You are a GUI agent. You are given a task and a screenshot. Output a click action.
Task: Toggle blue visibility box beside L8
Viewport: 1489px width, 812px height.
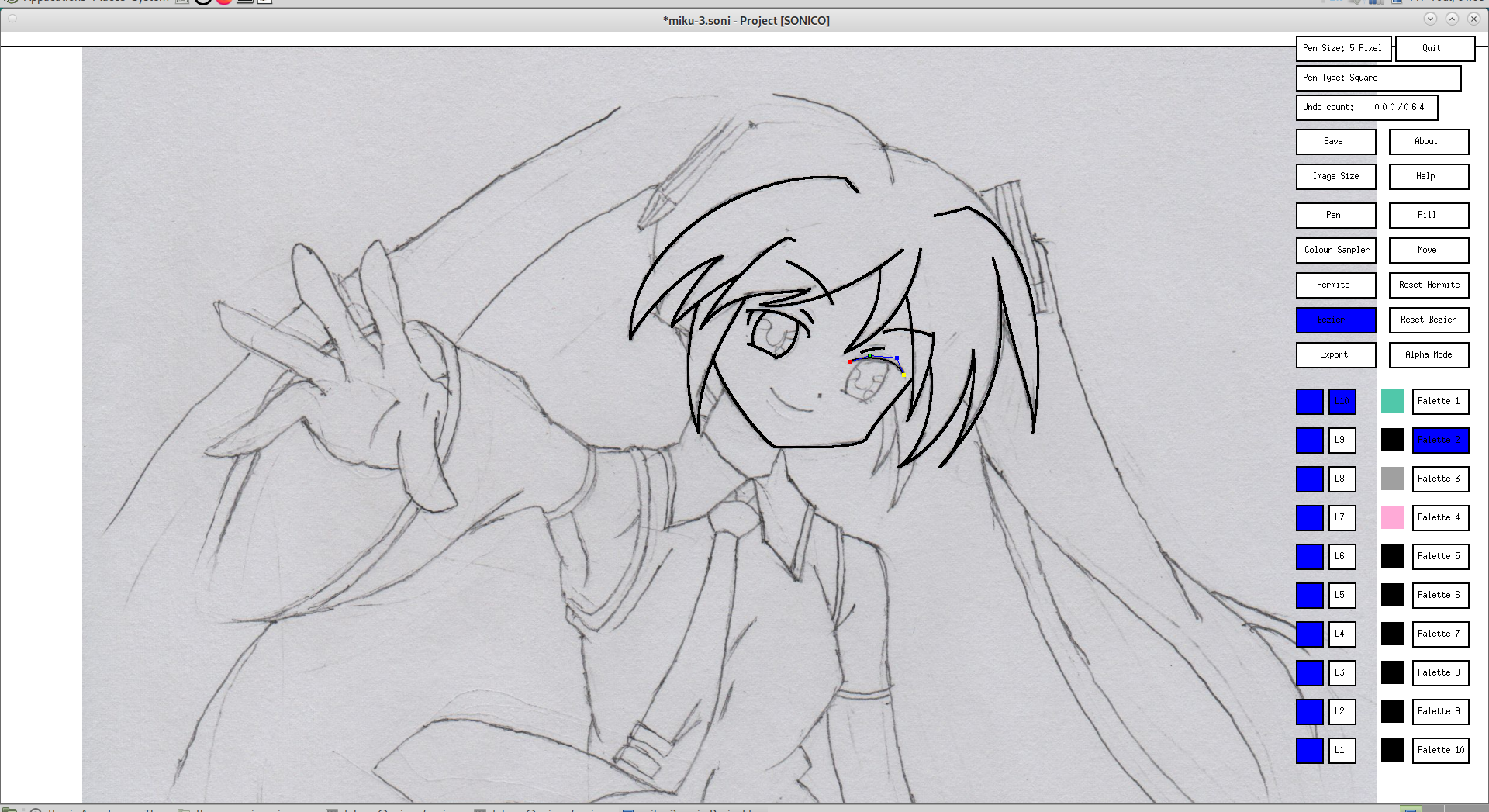point(1310,479)
